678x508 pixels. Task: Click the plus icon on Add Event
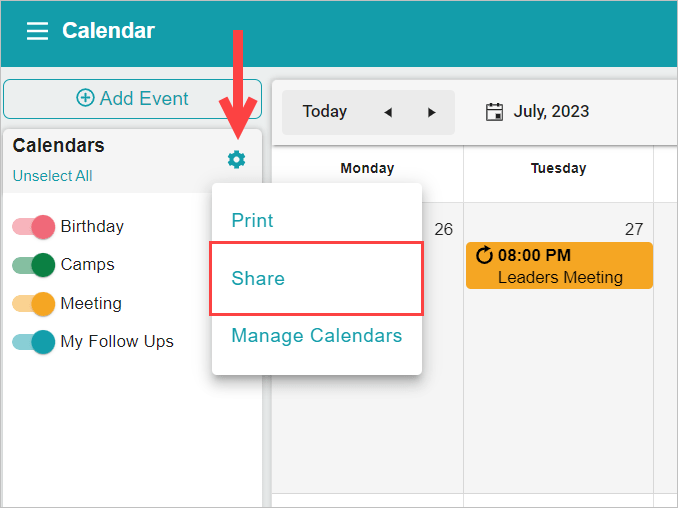click(85, 98)
